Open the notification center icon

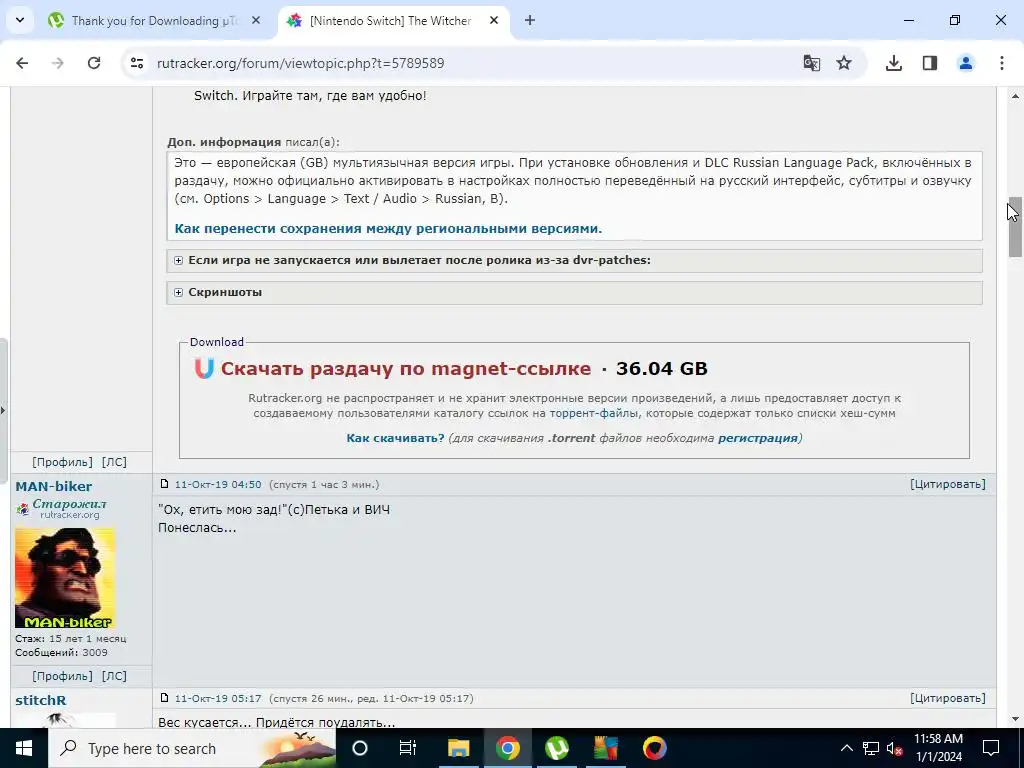tap(991, 748)
